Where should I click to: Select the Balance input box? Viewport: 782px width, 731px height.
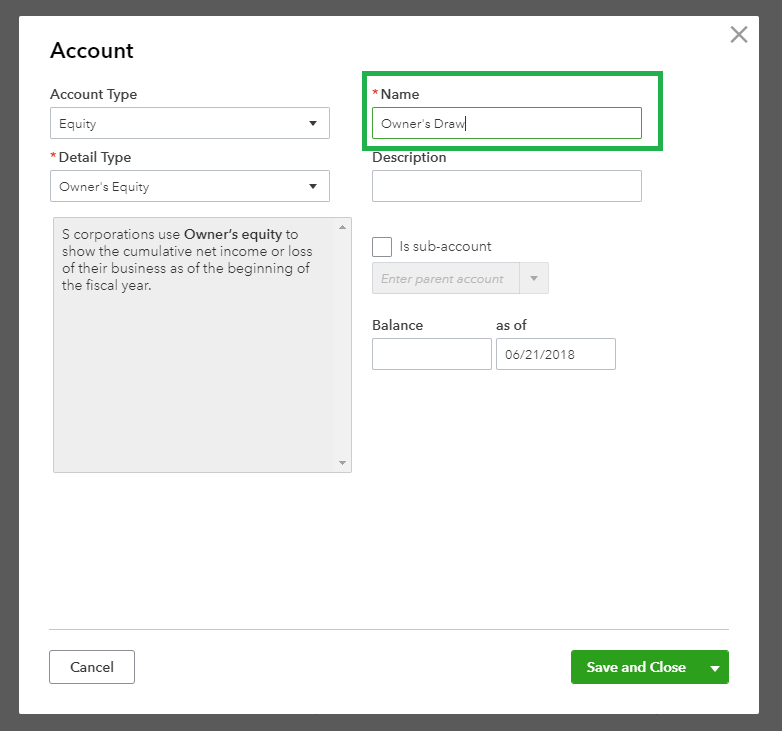click(431, 355)
